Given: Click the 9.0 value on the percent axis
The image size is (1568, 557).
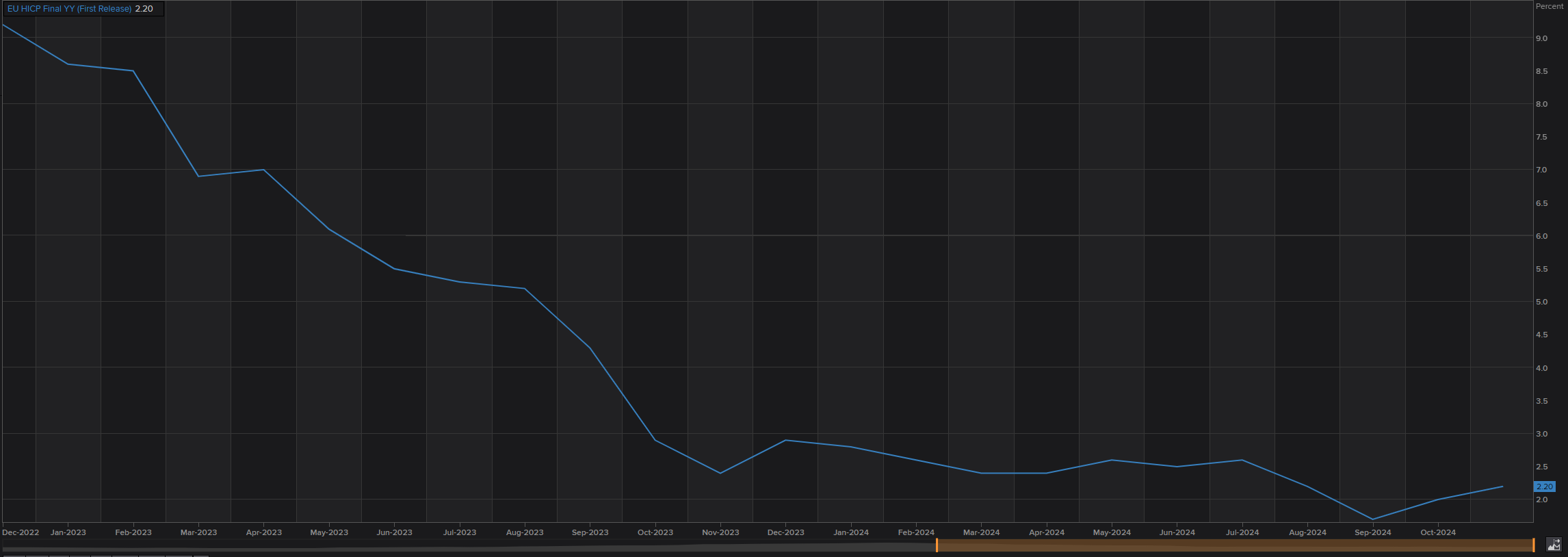Looking at the screenshot, I should (x=1541, y=38).
